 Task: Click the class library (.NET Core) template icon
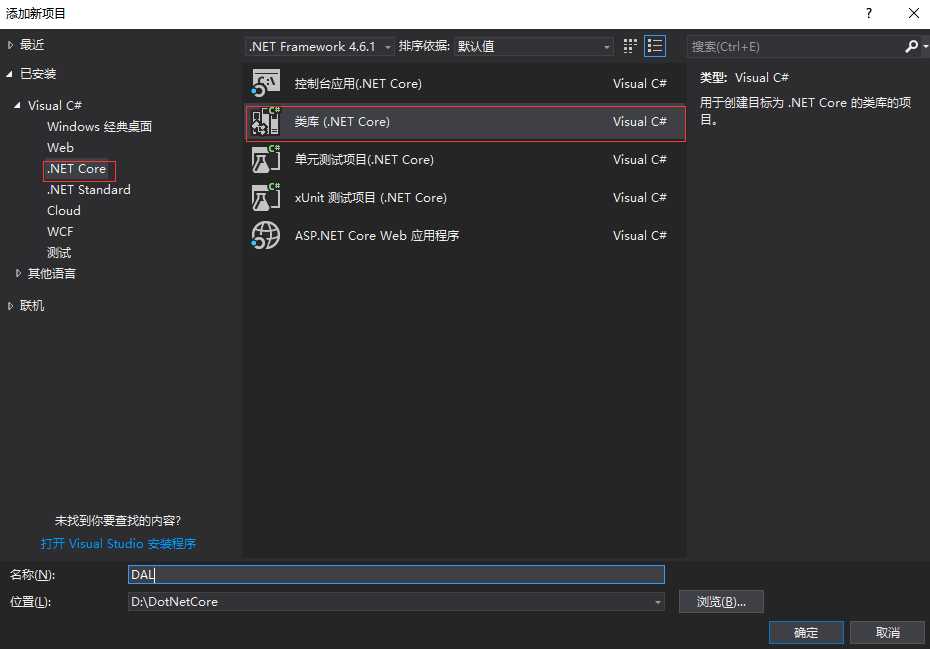(265, 121)
